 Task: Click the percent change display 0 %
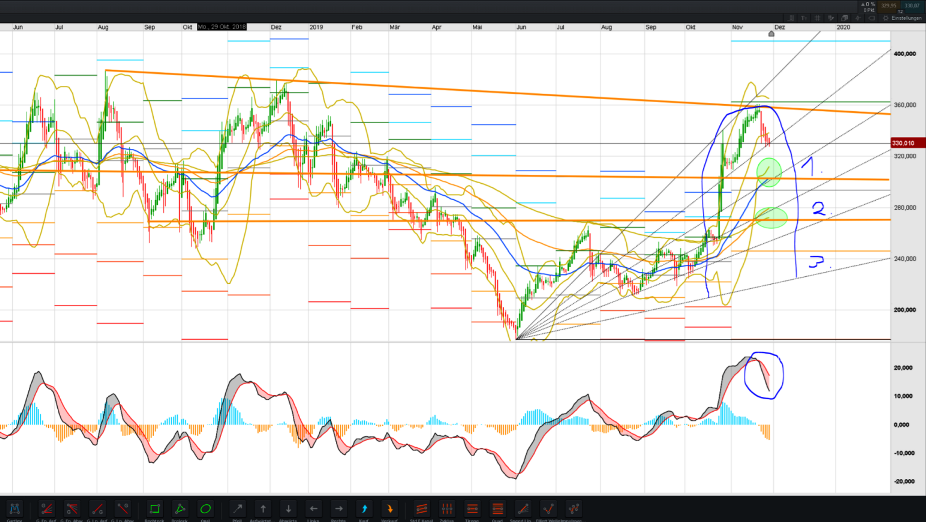(869, 4)
